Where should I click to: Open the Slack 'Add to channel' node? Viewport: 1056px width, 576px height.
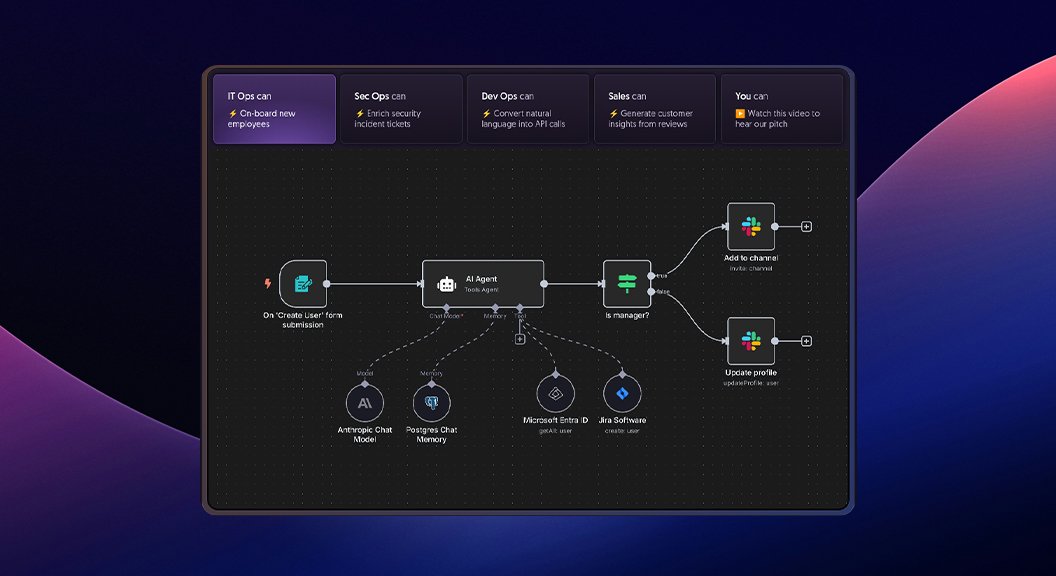(751, 226)
